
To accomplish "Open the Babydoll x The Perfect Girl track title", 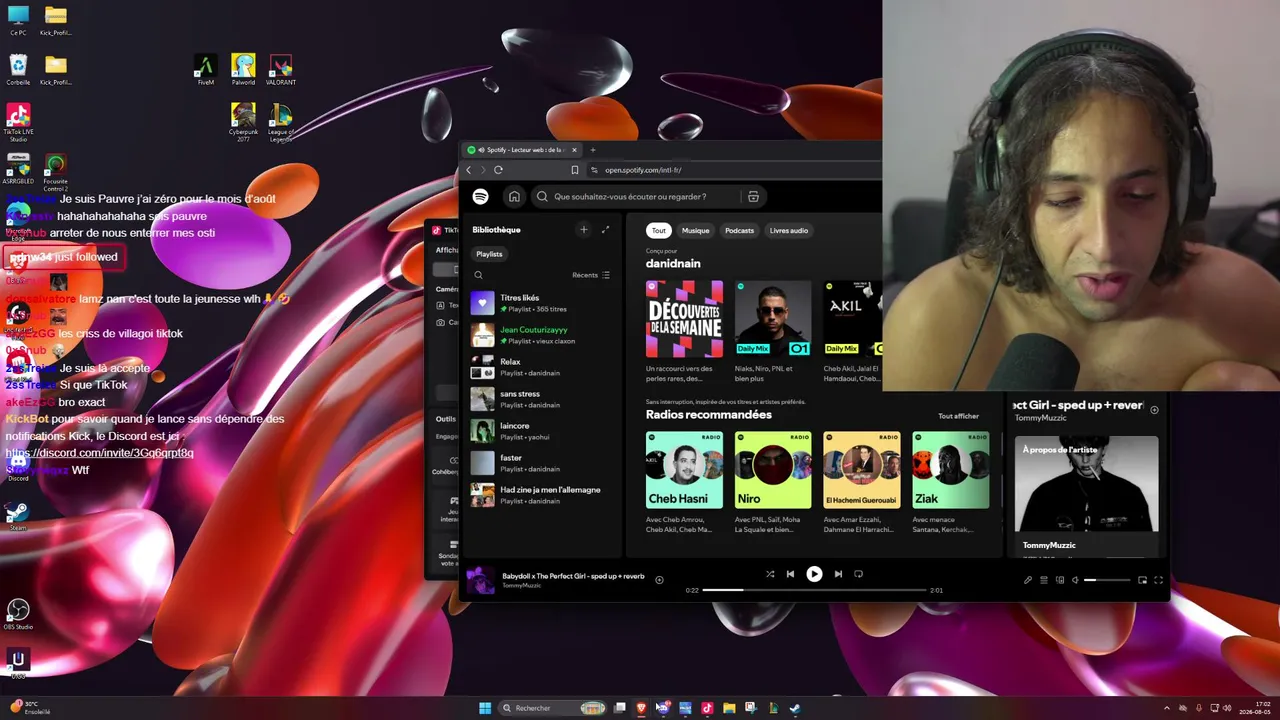I will [x=573, y=576].
